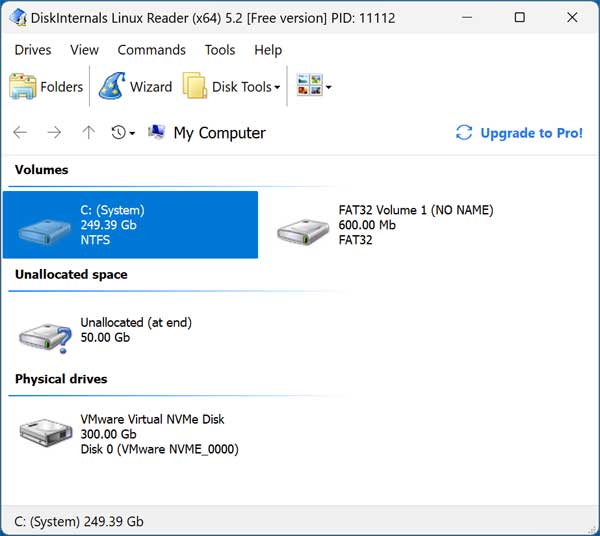Go forward with the right arrow
Viewport: 600px width, 536px height.
(54, 133)
